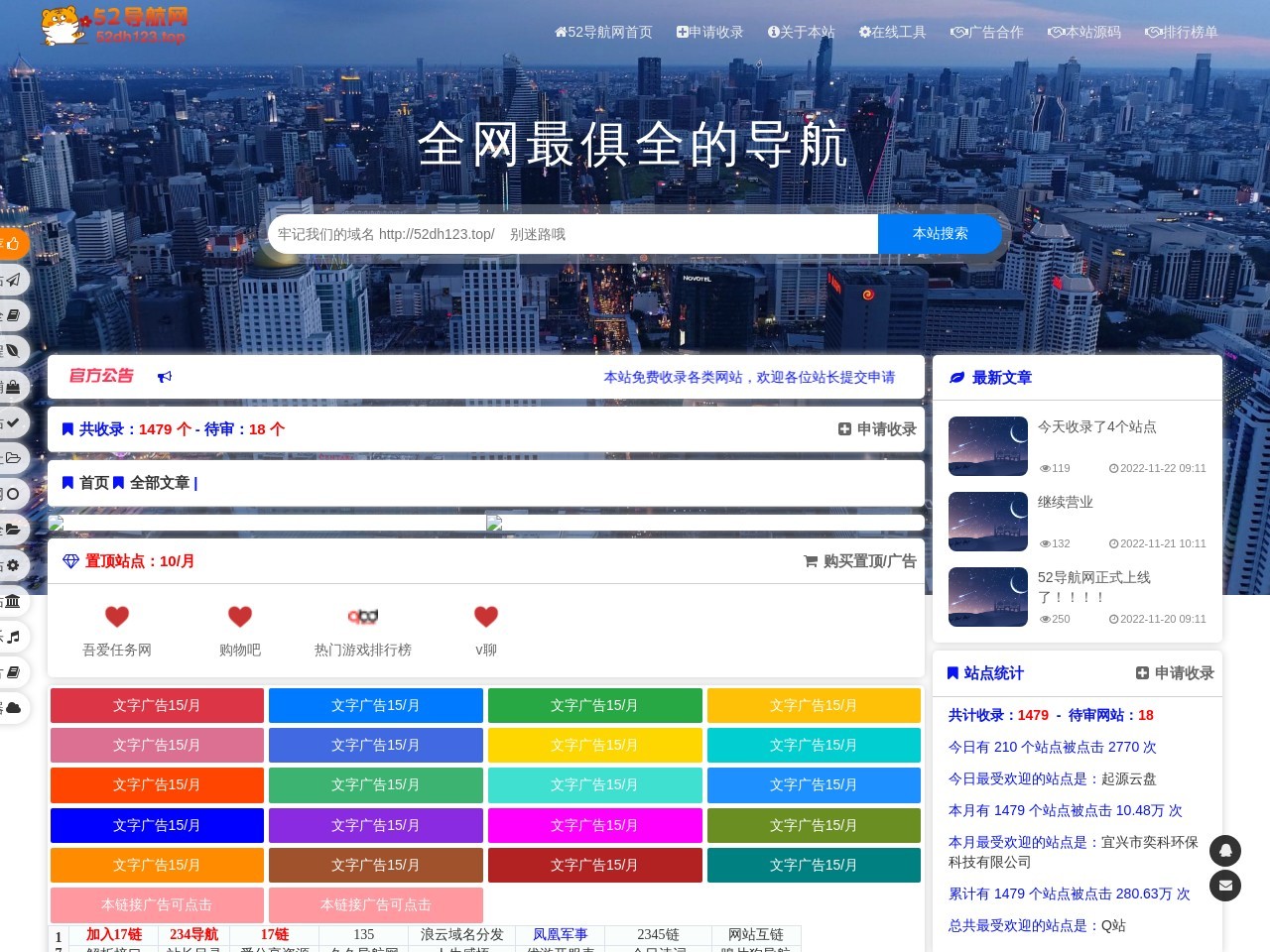Viewport: 1270px width, 952px height.
Task: Click the music note sidebar icon
Action: pyautogui.click(x=13, y=637)
